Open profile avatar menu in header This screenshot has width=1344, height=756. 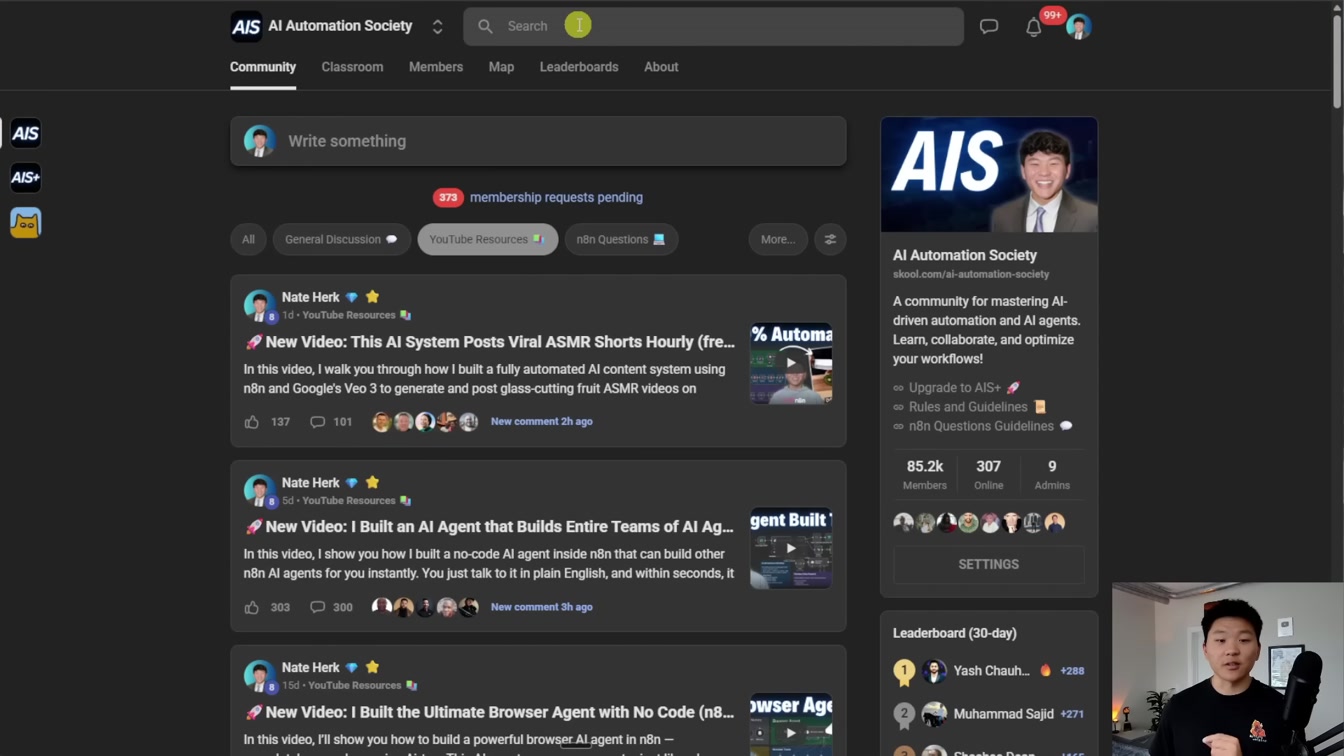(x=1078, y=27)
